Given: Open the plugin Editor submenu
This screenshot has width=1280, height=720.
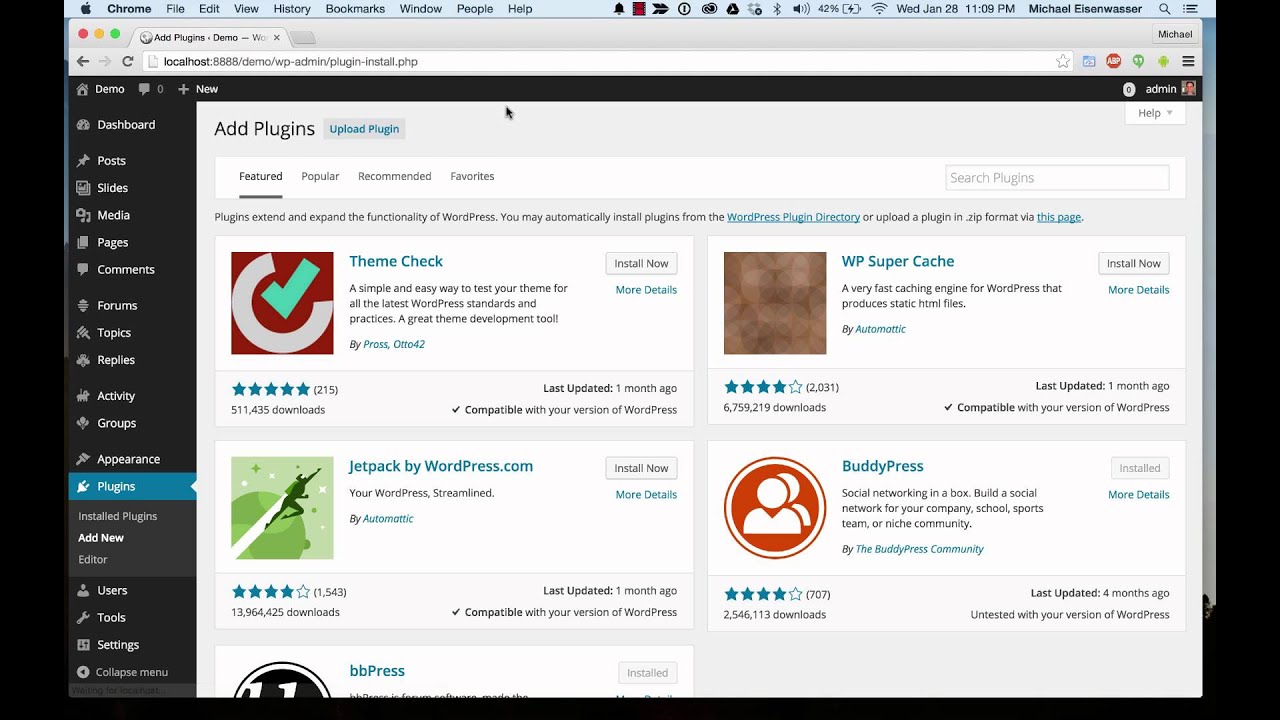Looking at the screenshot, I should tap(93, 560).
